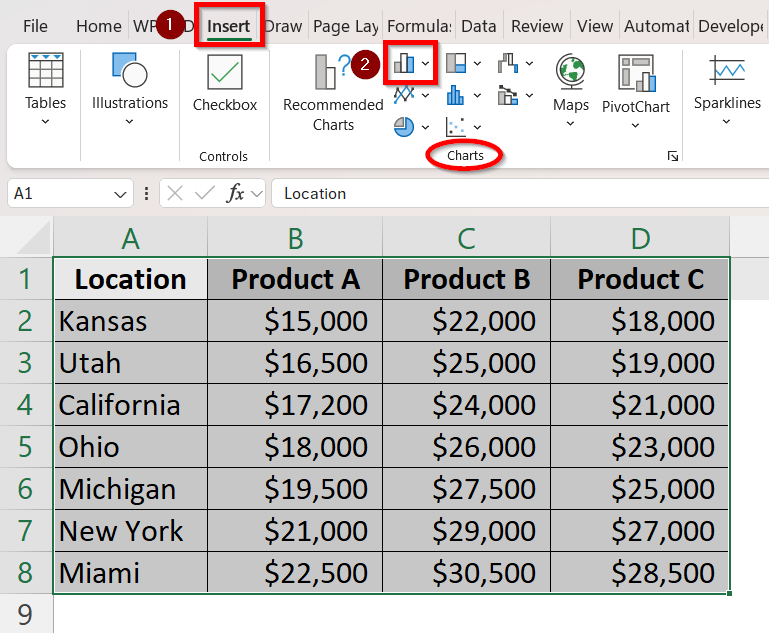
Task: Click the Insert Waterfall or Funnel Chart icon
Action: pyautogui.click(x=508, y=64)
